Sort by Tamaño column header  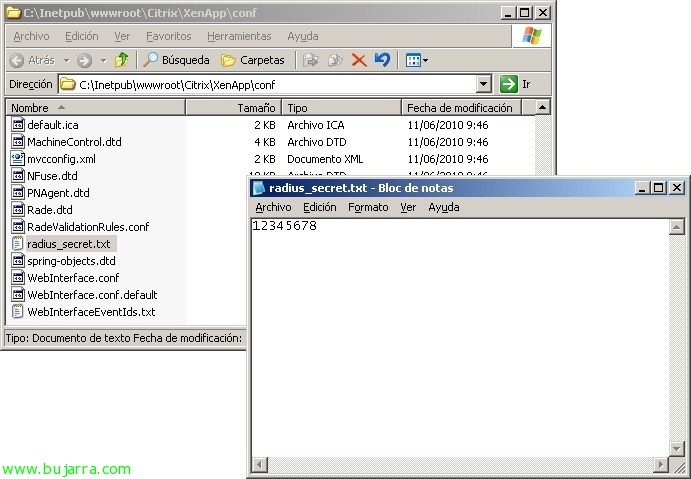click(234, 108)
